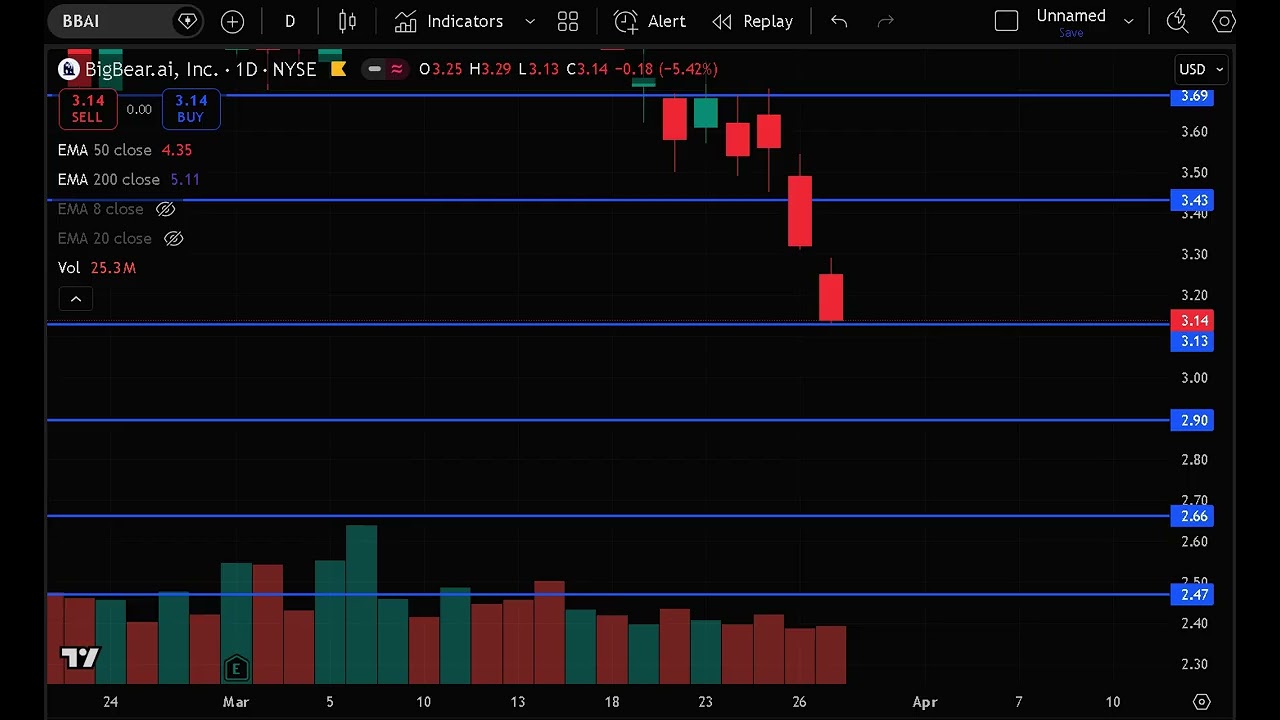1280x720 pixels.
Task: Create a price Alert
Action: (650, 21)
